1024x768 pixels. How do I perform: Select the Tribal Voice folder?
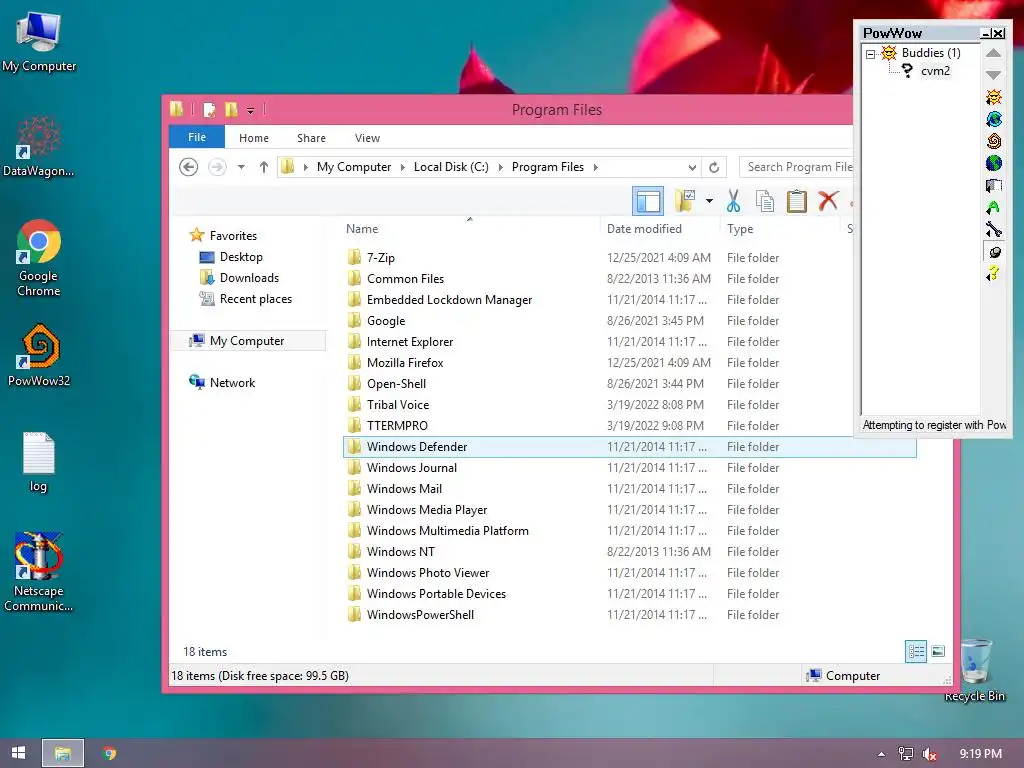pyautogui.click(x=398, y=405)
